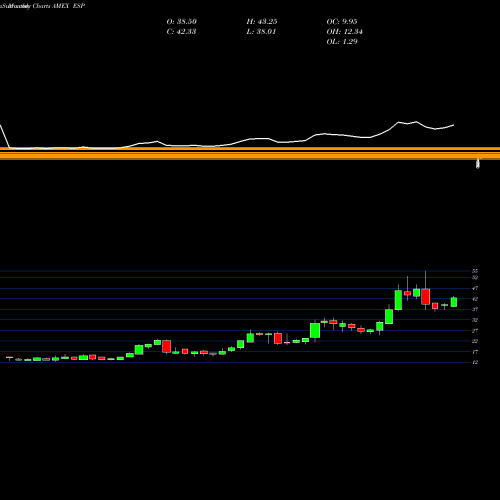Click the 'OH: 12.34' readout
The image size is (500, 500).
point(344,32)
